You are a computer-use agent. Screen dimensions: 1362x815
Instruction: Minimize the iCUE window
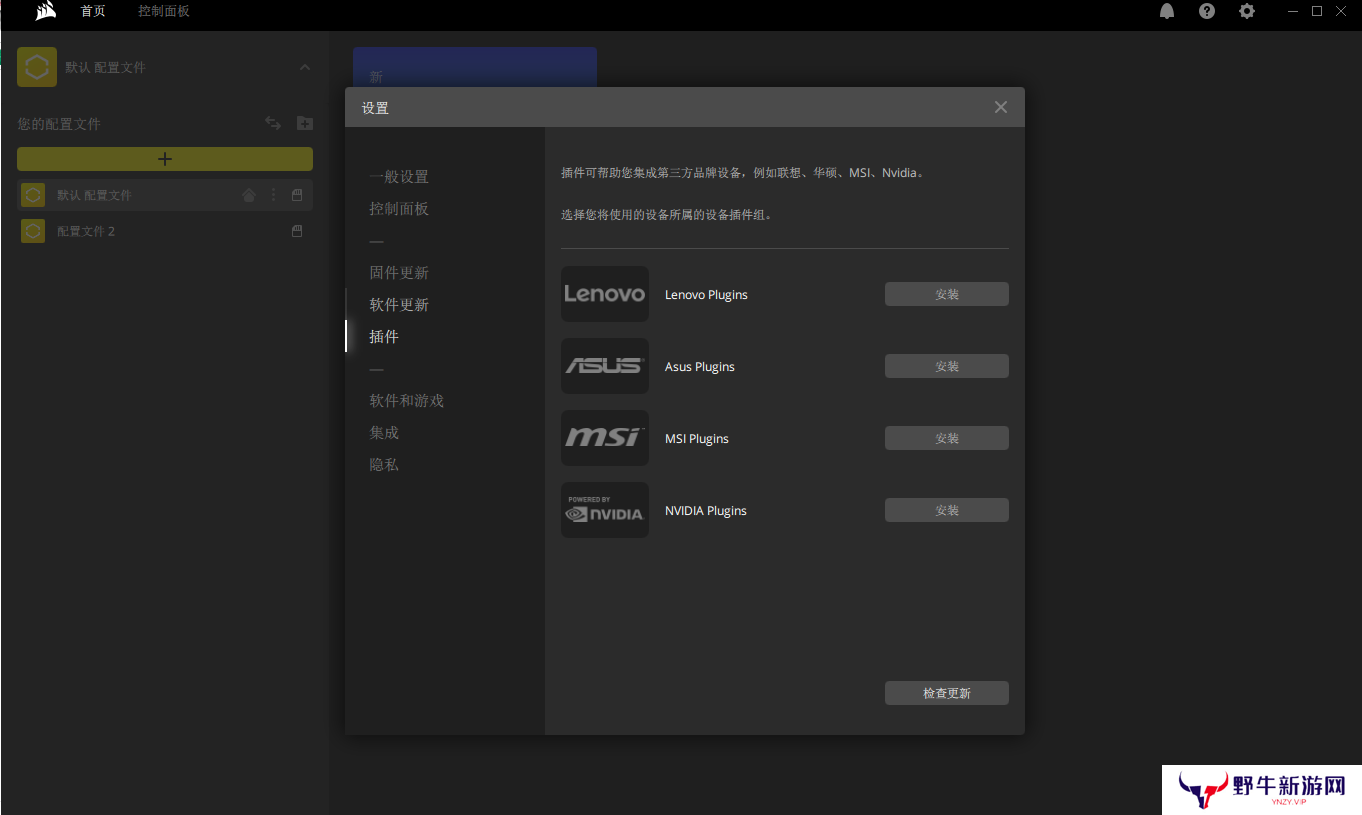tap(1293, 11)
